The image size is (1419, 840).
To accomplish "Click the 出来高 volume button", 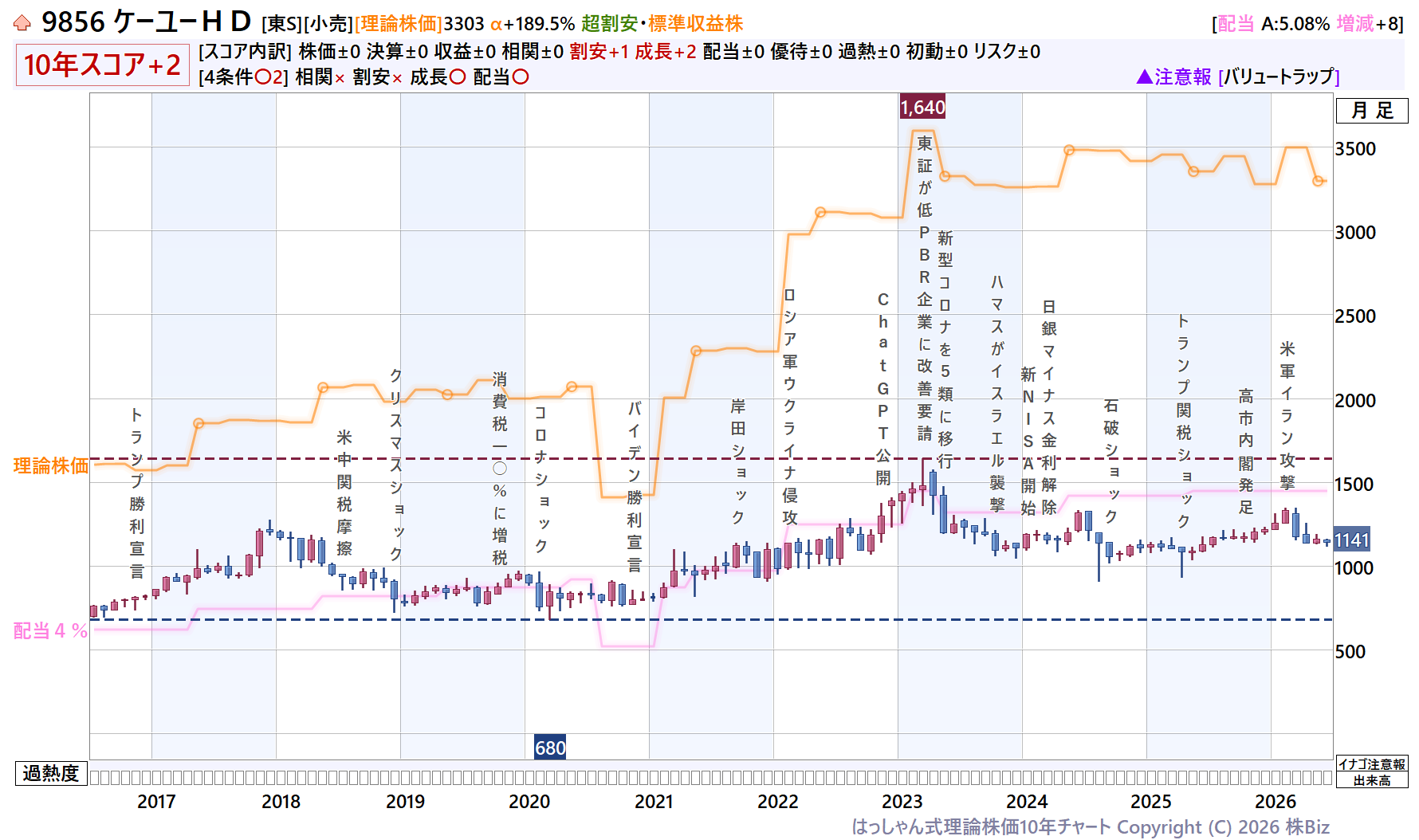I will coord(1372,780).
